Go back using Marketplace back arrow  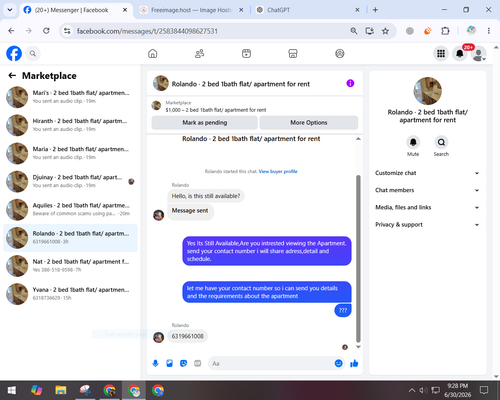12,76
